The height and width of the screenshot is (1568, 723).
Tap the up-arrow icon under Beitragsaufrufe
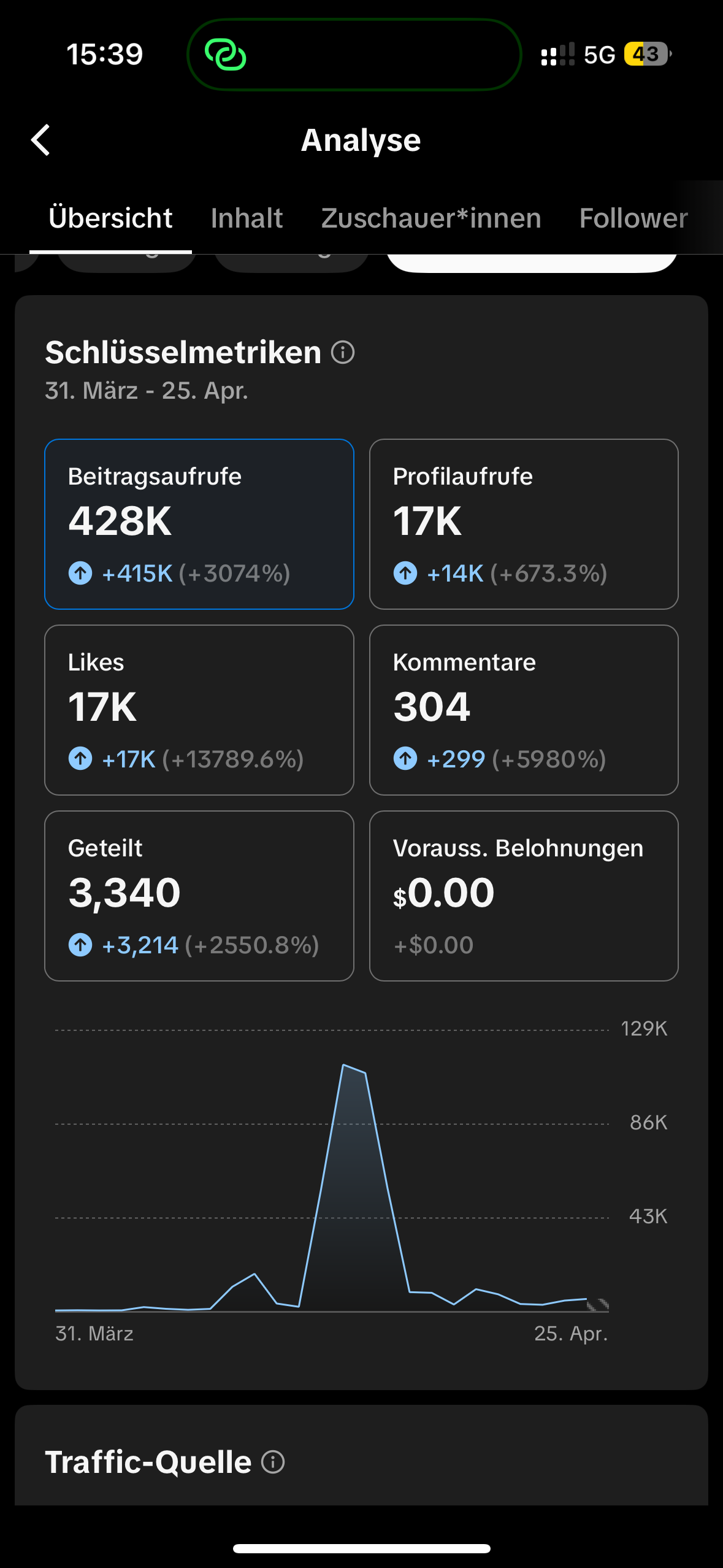click(80, 574)
